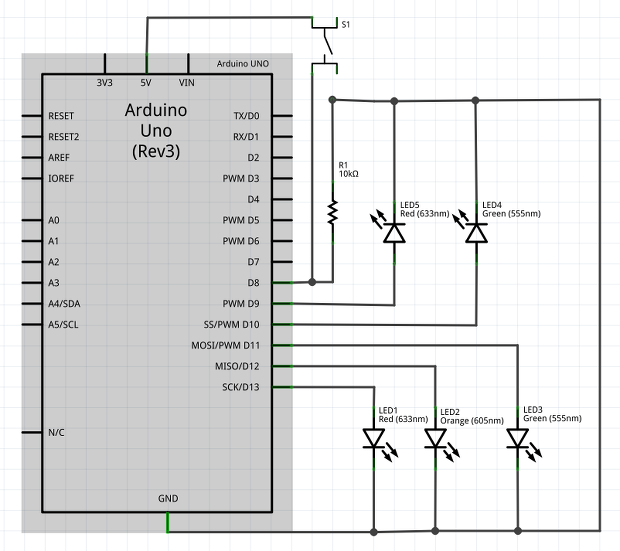Select the LED2 orange diode symbol

pyautogui.click(x=442, y=439)
